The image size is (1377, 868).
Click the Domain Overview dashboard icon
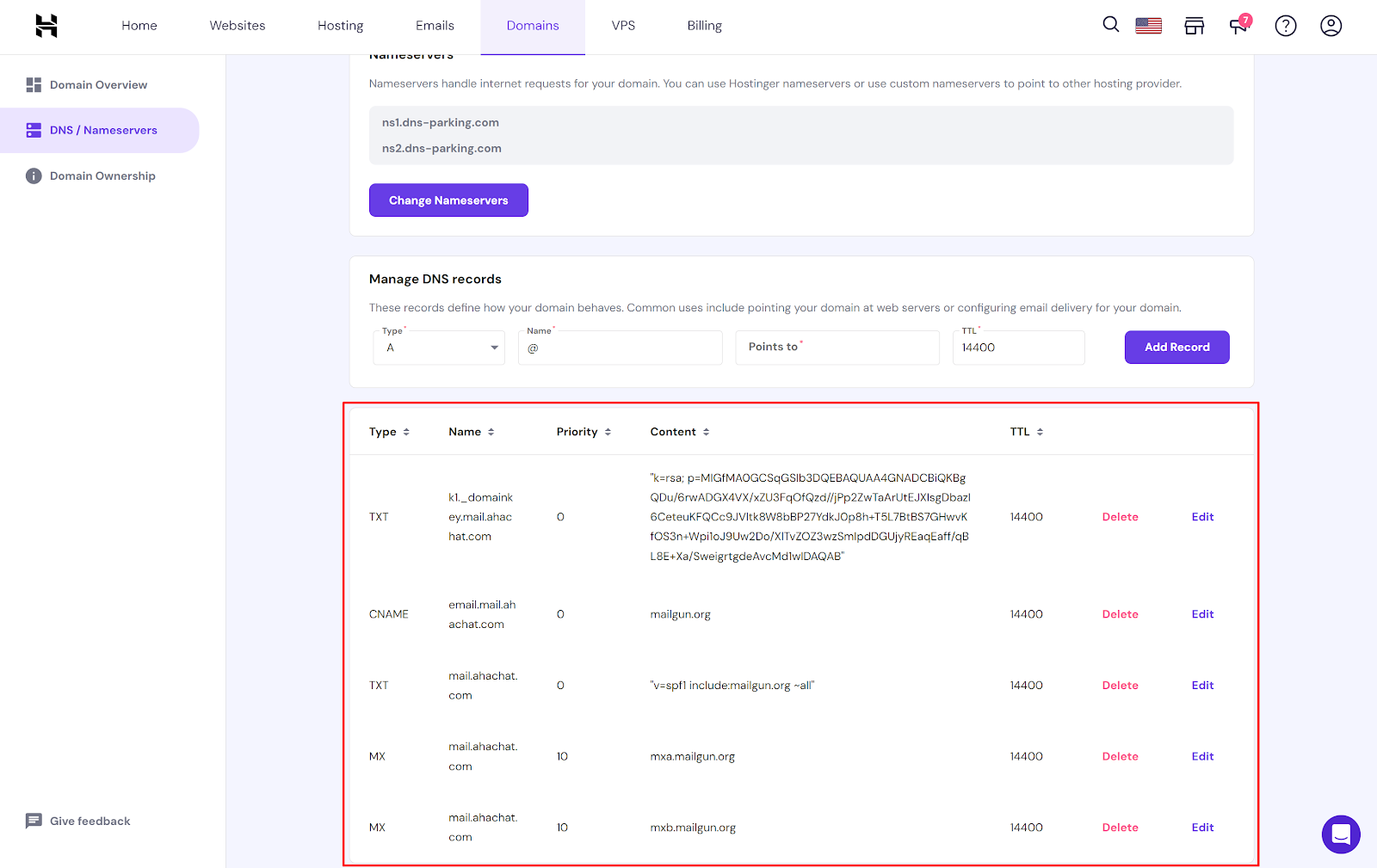coord(34,84)
